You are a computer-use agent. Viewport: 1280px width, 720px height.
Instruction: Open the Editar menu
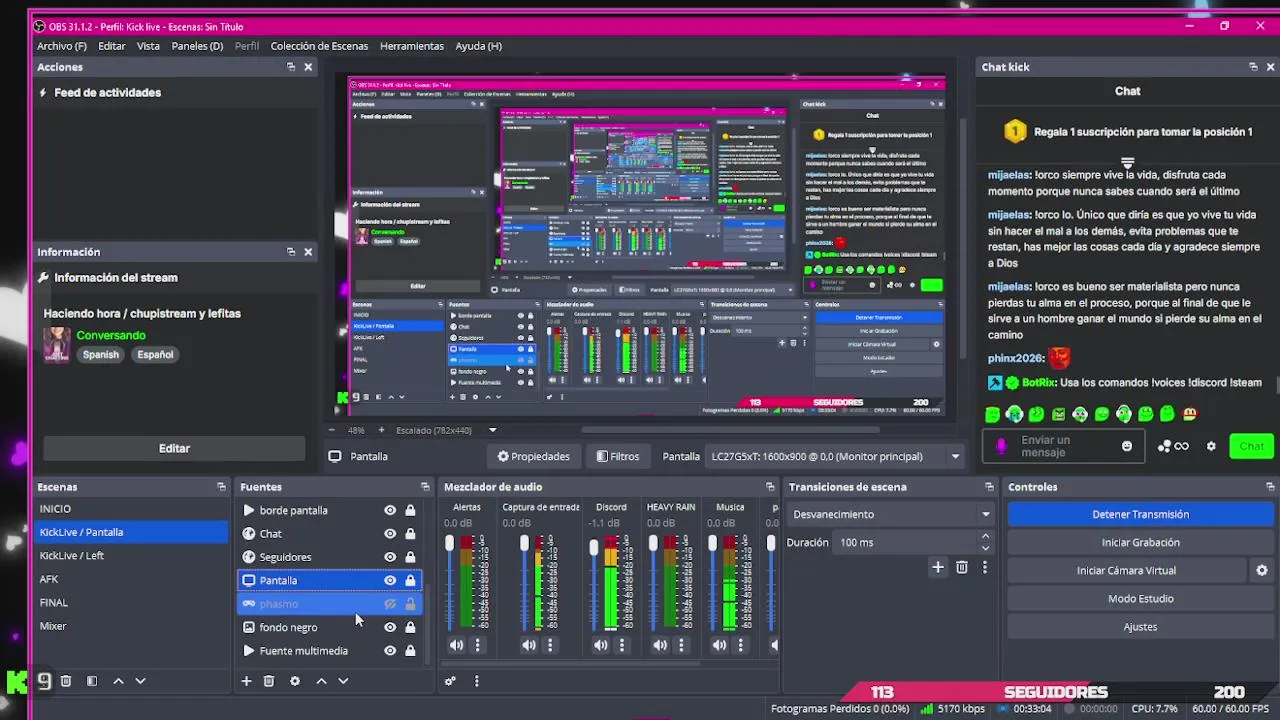click(112, 46)
